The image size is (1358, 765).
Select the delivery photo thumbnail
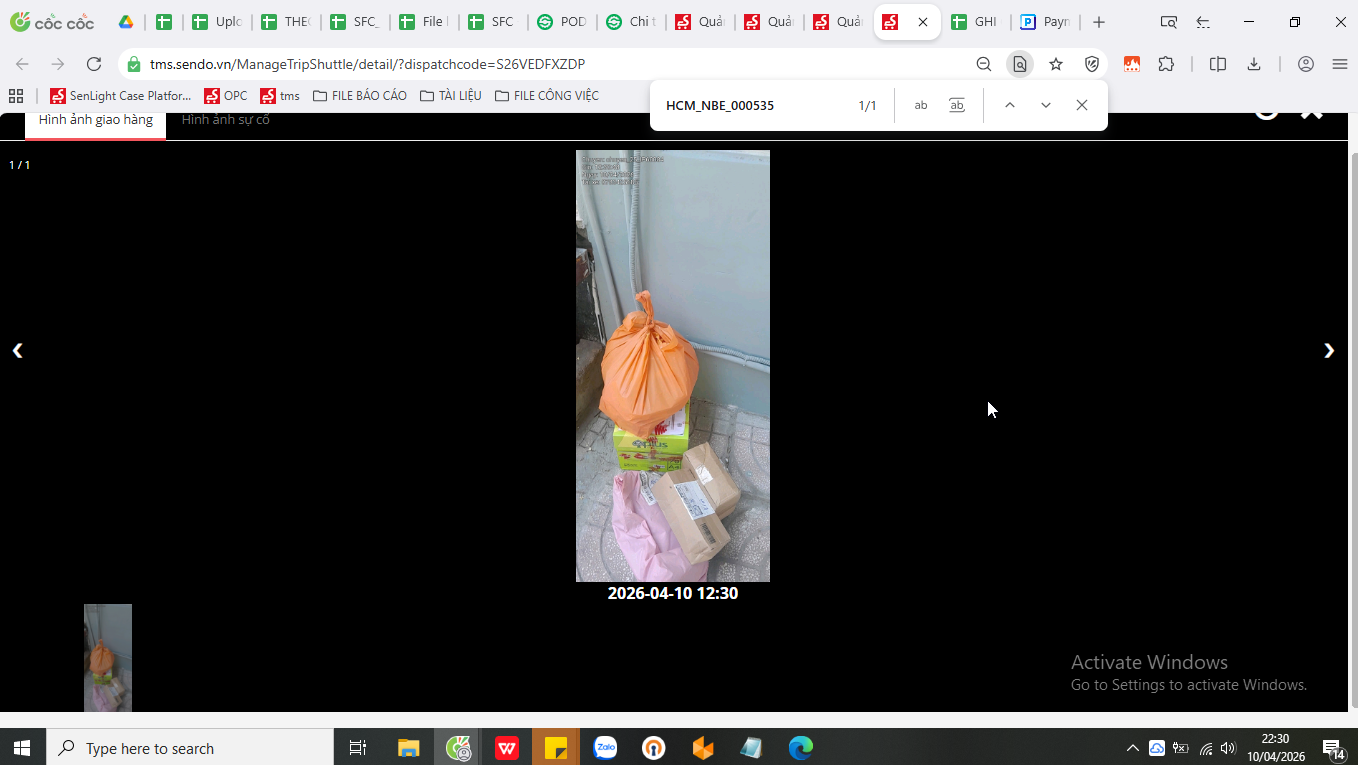click(108, 658)
